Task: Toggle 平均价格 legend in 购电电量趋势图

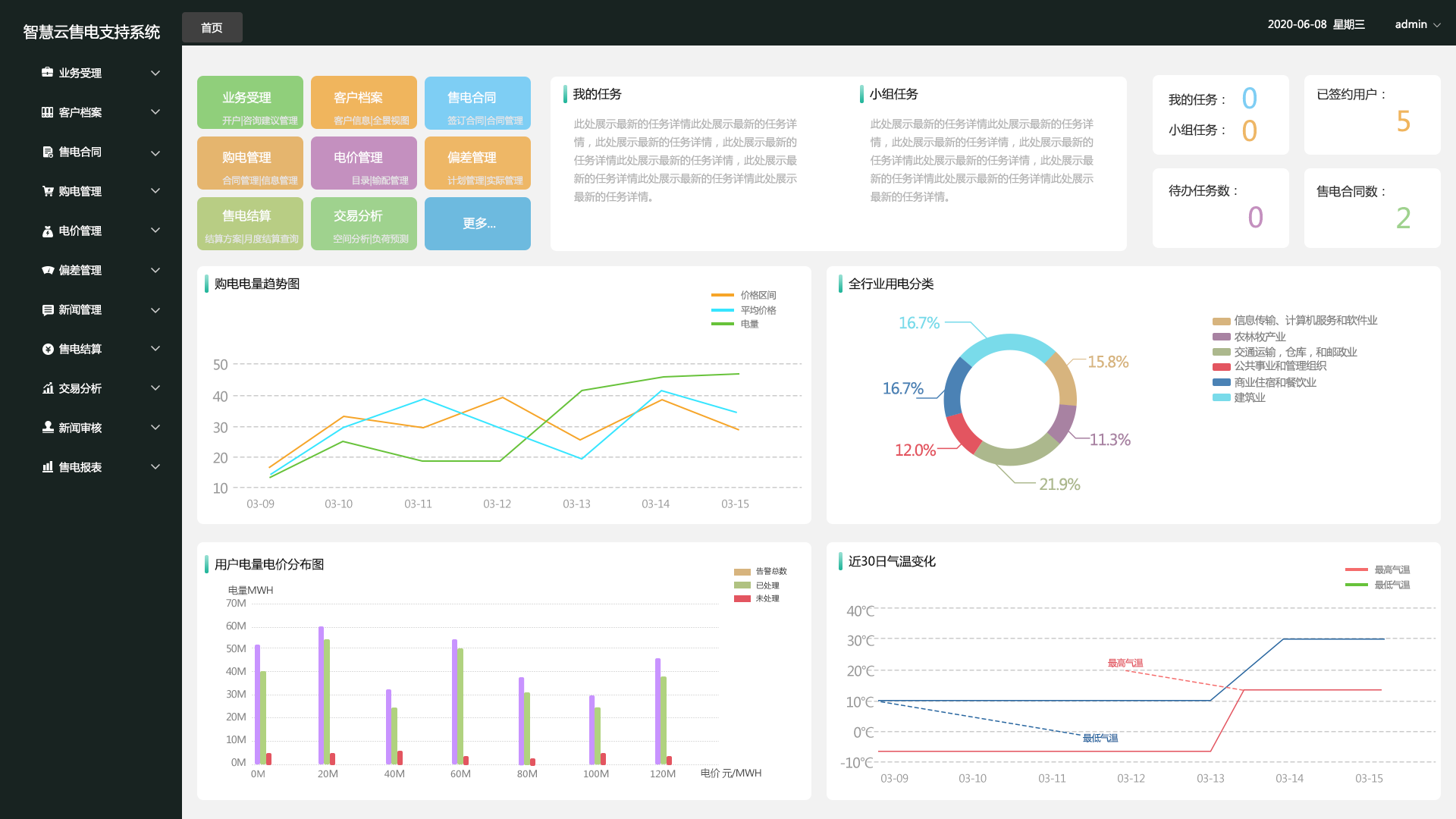Action: [x=744, y=310]
